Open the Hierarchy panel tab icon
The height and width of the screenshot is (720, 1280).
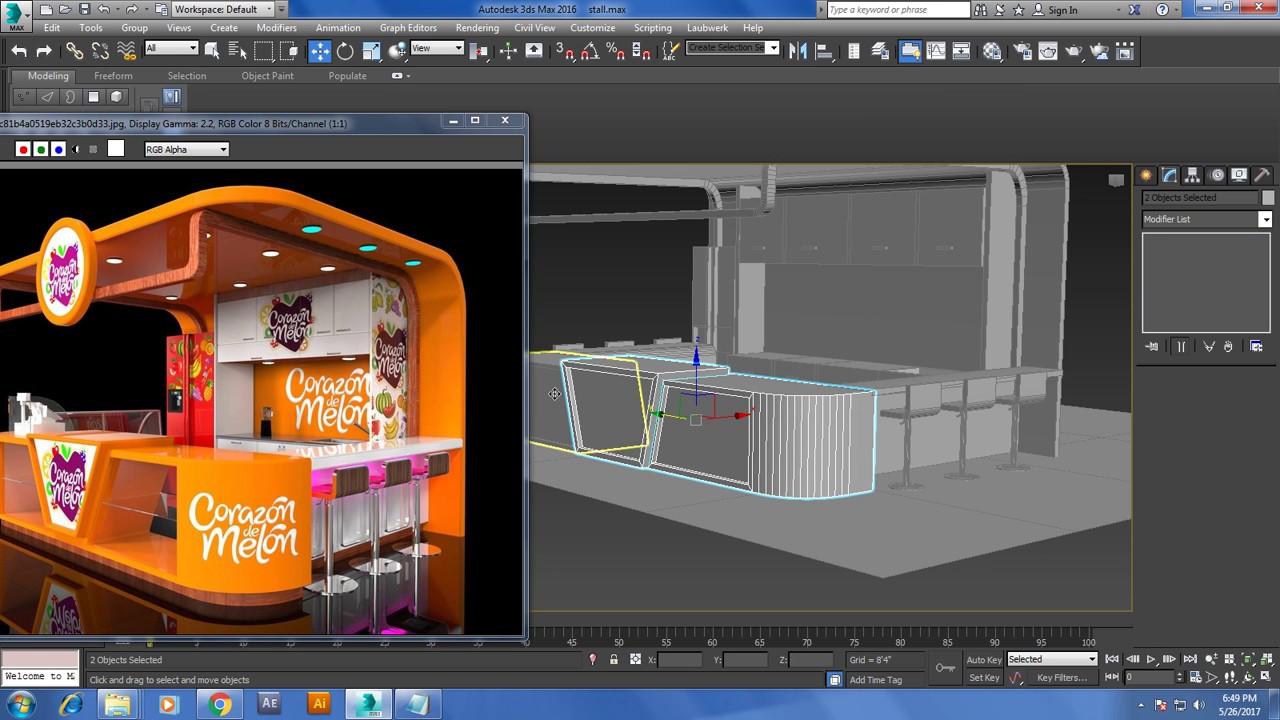[x=1192, y=175]
